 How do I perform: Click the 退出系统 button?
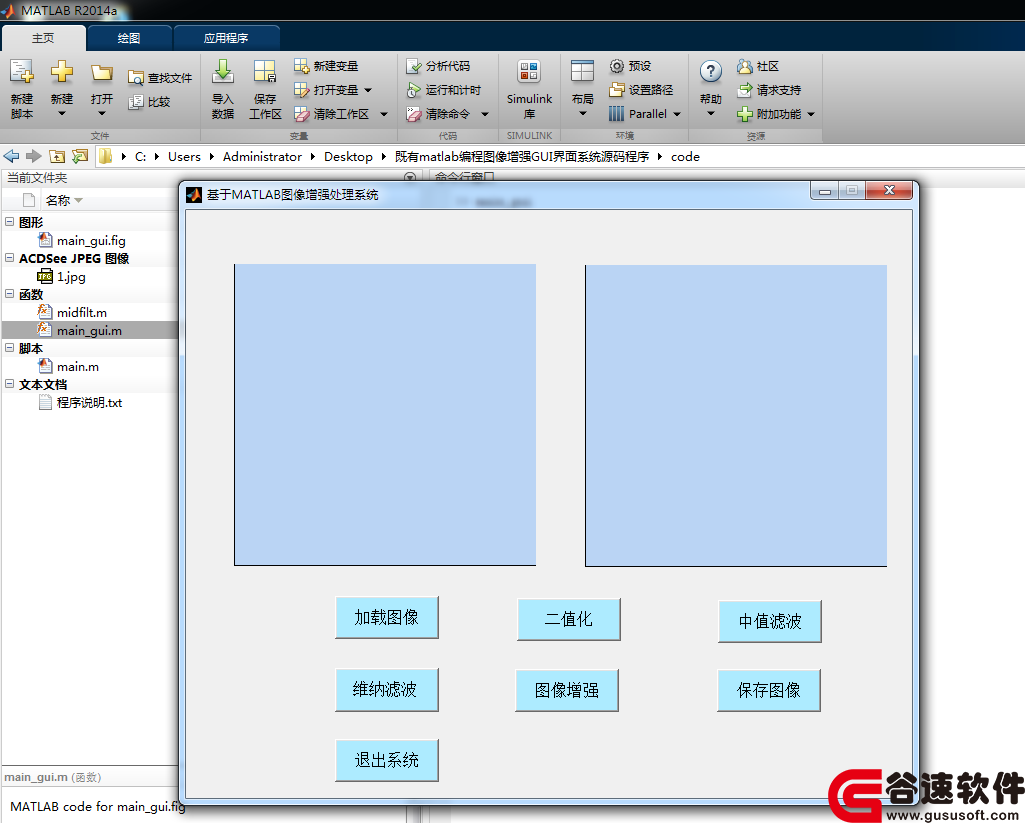(386, 760)
